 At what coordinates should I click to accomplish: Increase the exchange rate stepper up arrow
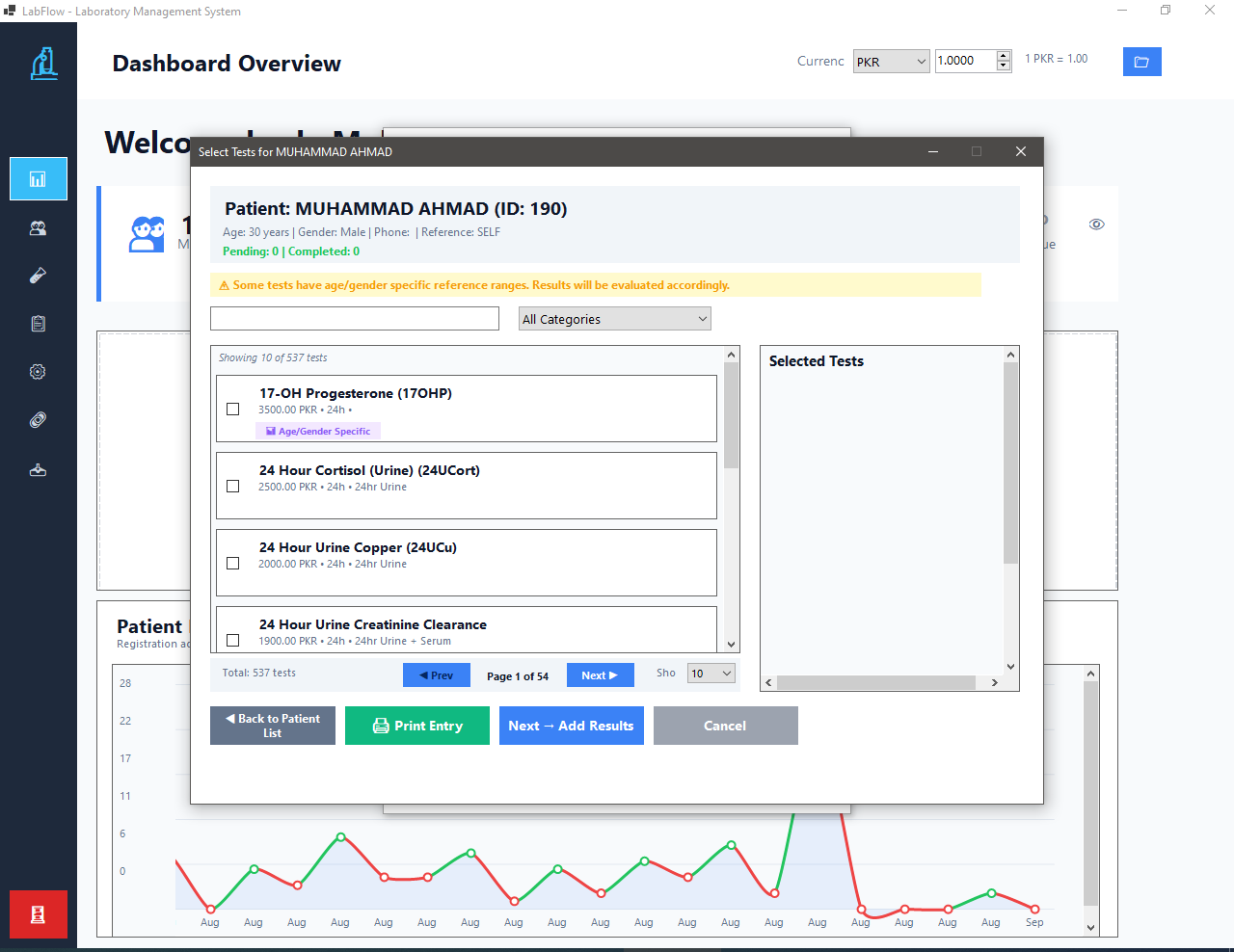1004,56
